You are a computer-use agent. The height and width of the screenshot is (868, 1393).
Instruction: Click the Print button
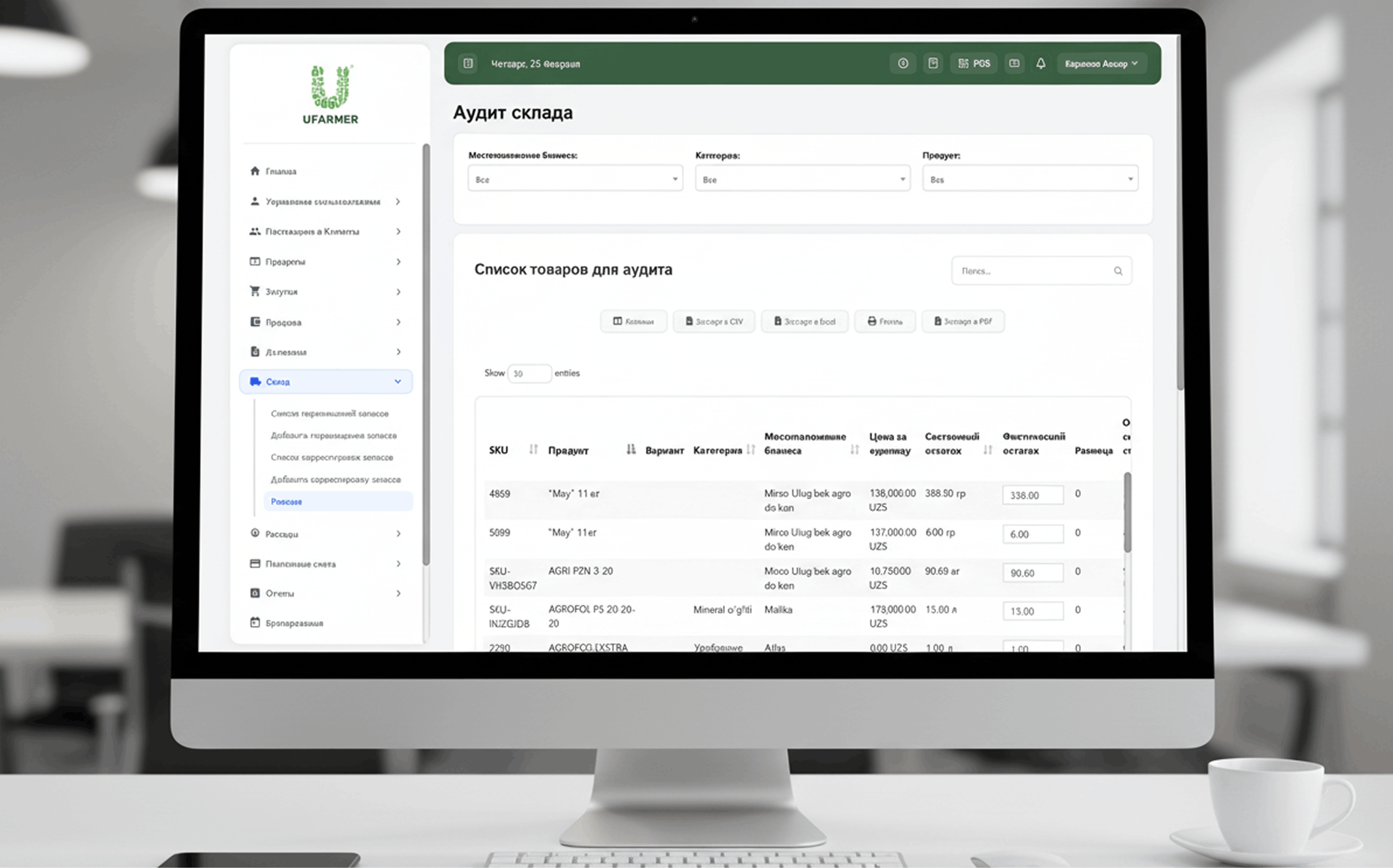coord(884,322)
